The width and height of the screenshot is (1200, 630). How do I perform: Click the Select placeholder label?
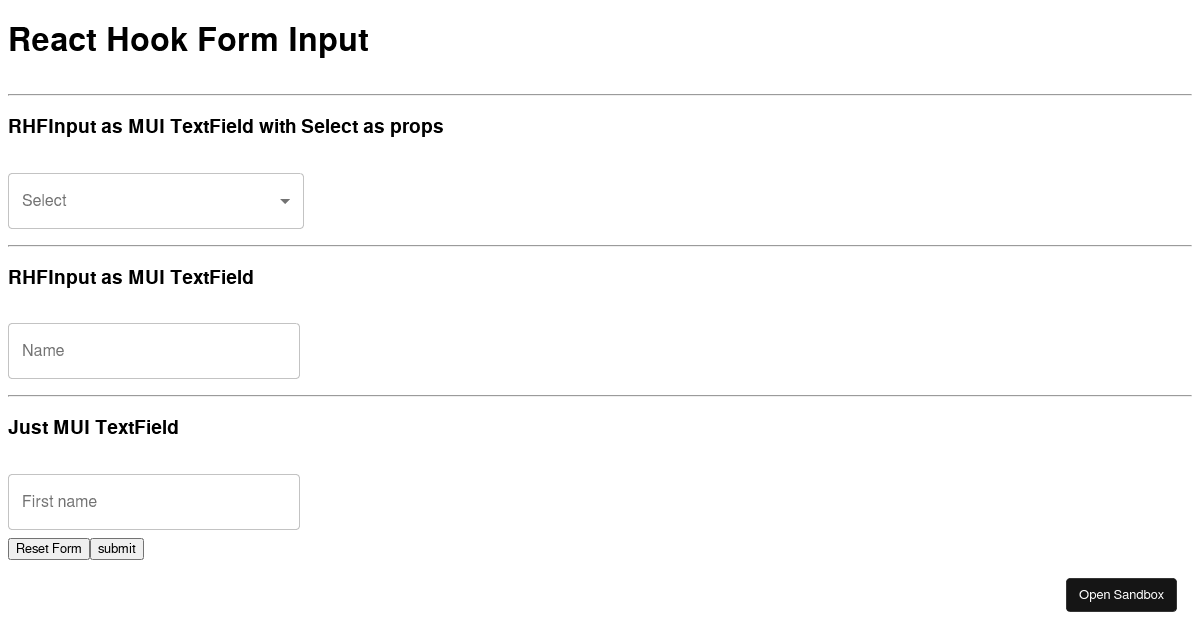click(x=44, y=200)
